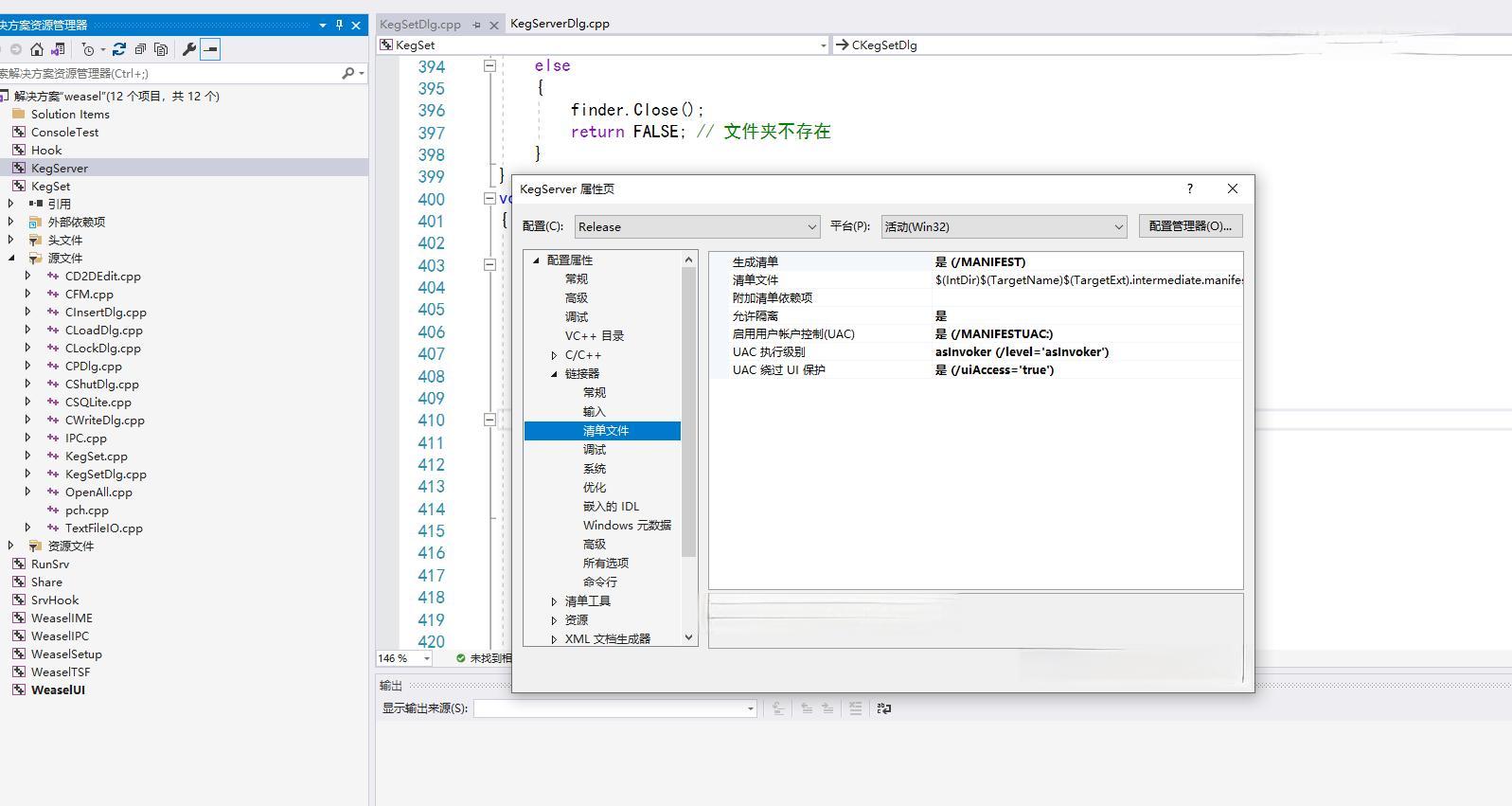Pin the Solution Explorer panel
Screen dimensions: 1512x806
click(339, 25)
